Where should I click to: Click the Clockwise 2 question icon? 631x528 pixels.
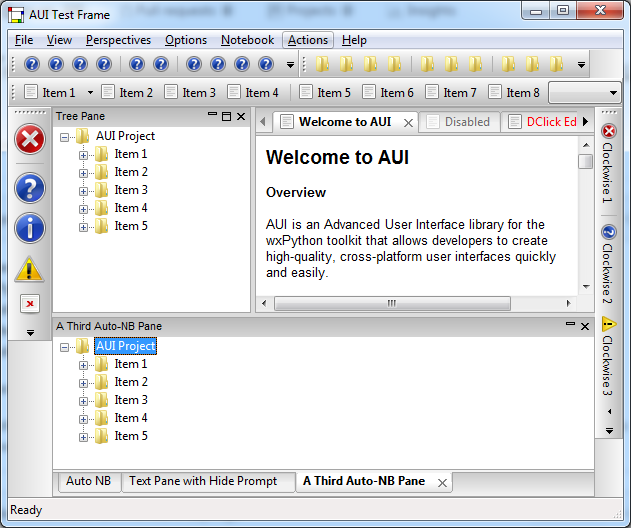point(609,232)
